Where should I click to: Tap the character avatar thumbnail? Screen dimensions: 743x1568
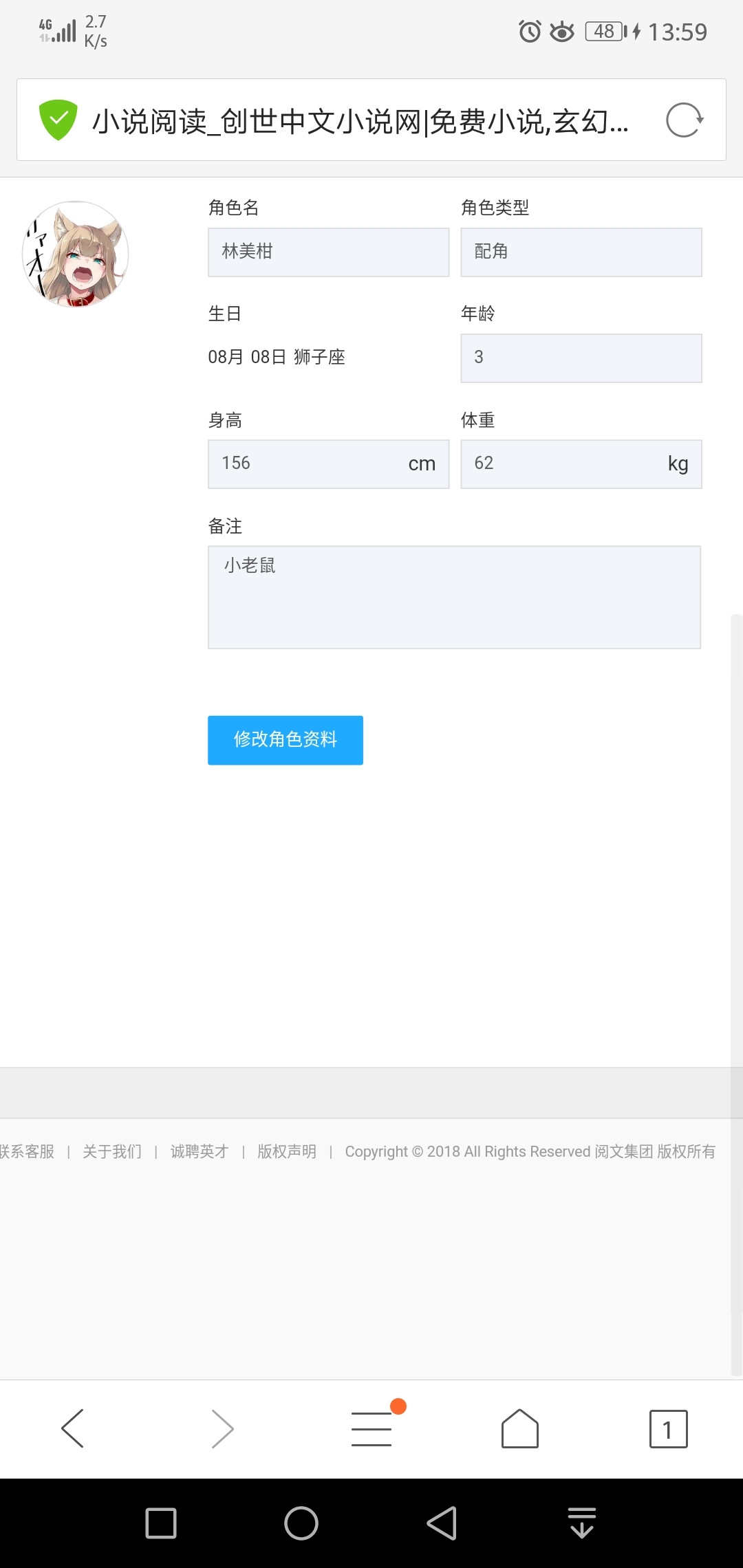[76, 254]
